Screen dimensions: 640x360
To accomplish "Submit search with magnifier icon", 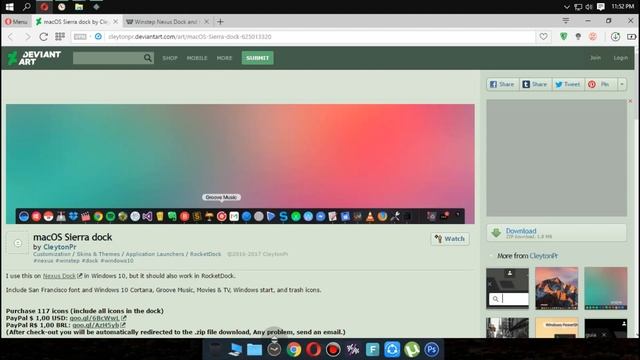I will (148, 58).
